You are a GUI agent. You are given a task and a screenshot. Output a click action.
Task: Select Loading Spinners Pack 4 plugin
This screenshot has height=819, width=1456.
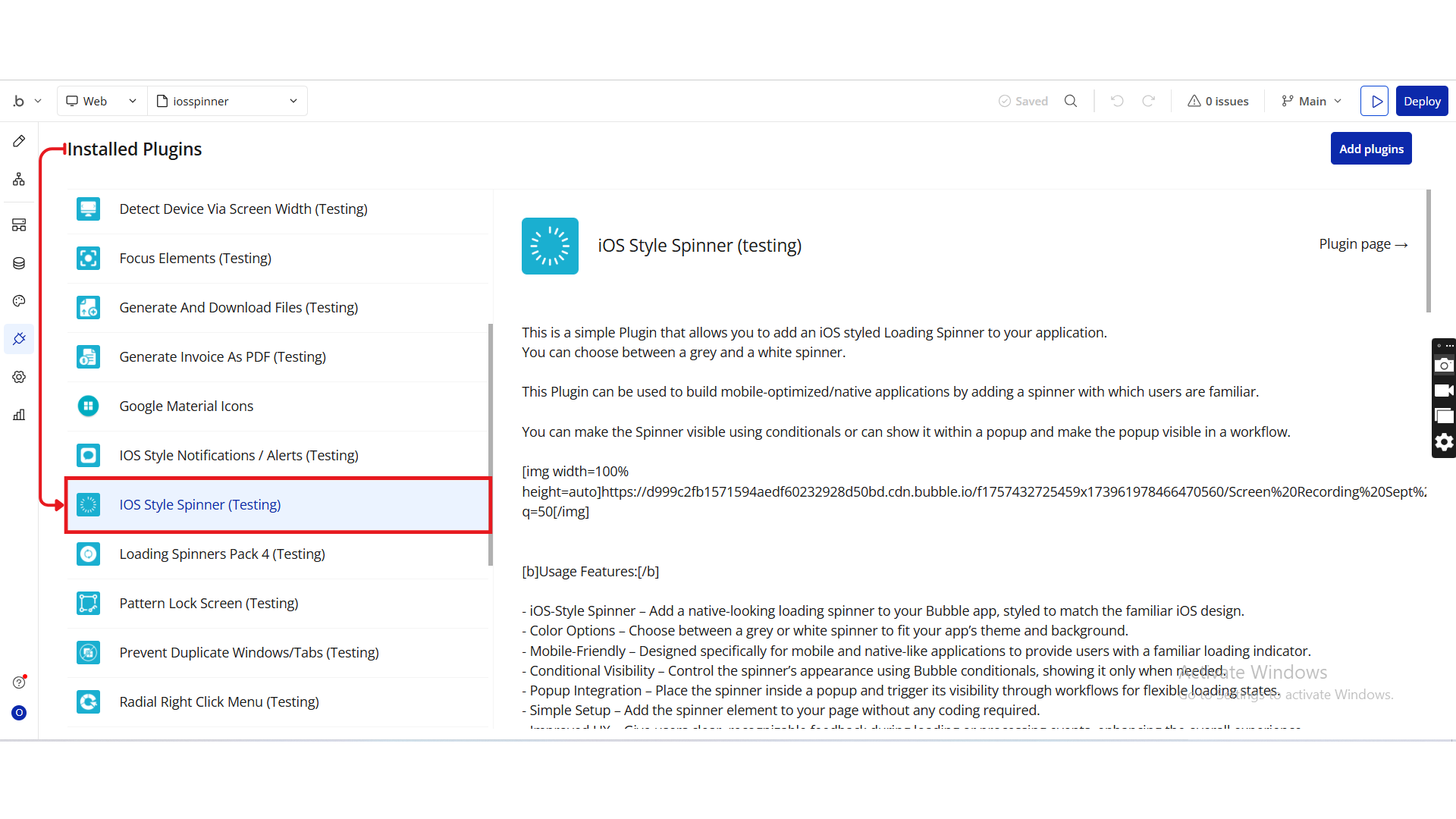[222, 554]
